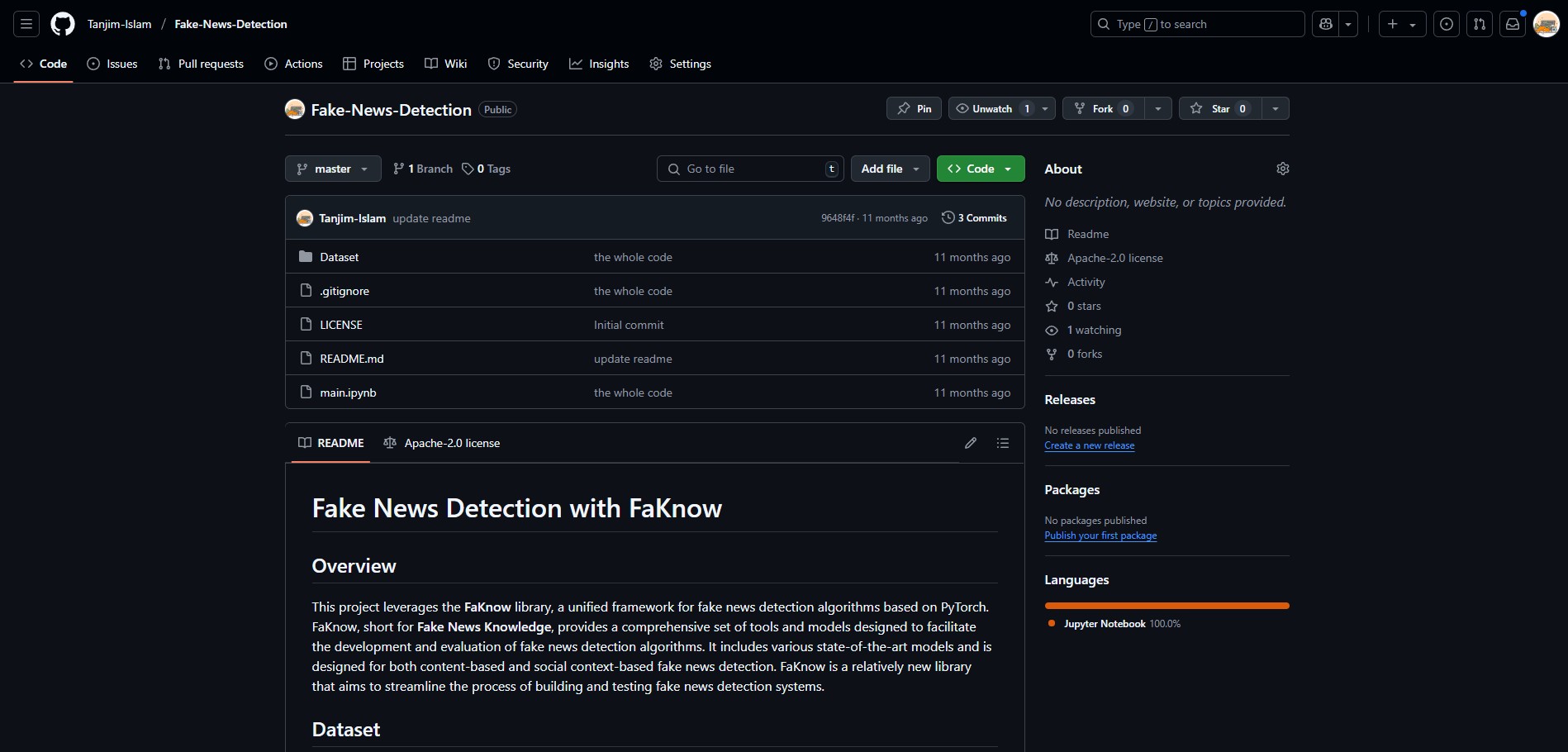This screenshot has height=752, width=1568.
Task: Pin the Fake-News-Detection repository
Action: [914, 109]
